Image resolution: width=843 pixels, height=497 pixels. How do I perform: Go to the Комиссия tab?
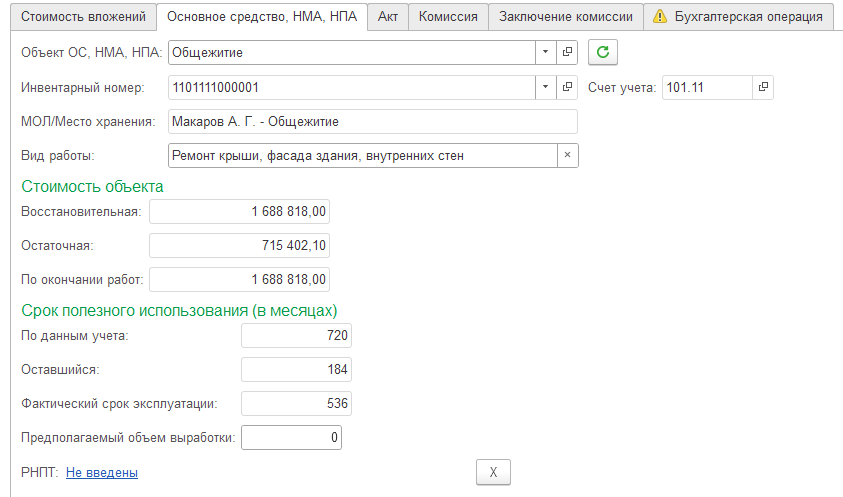point(448,17)
